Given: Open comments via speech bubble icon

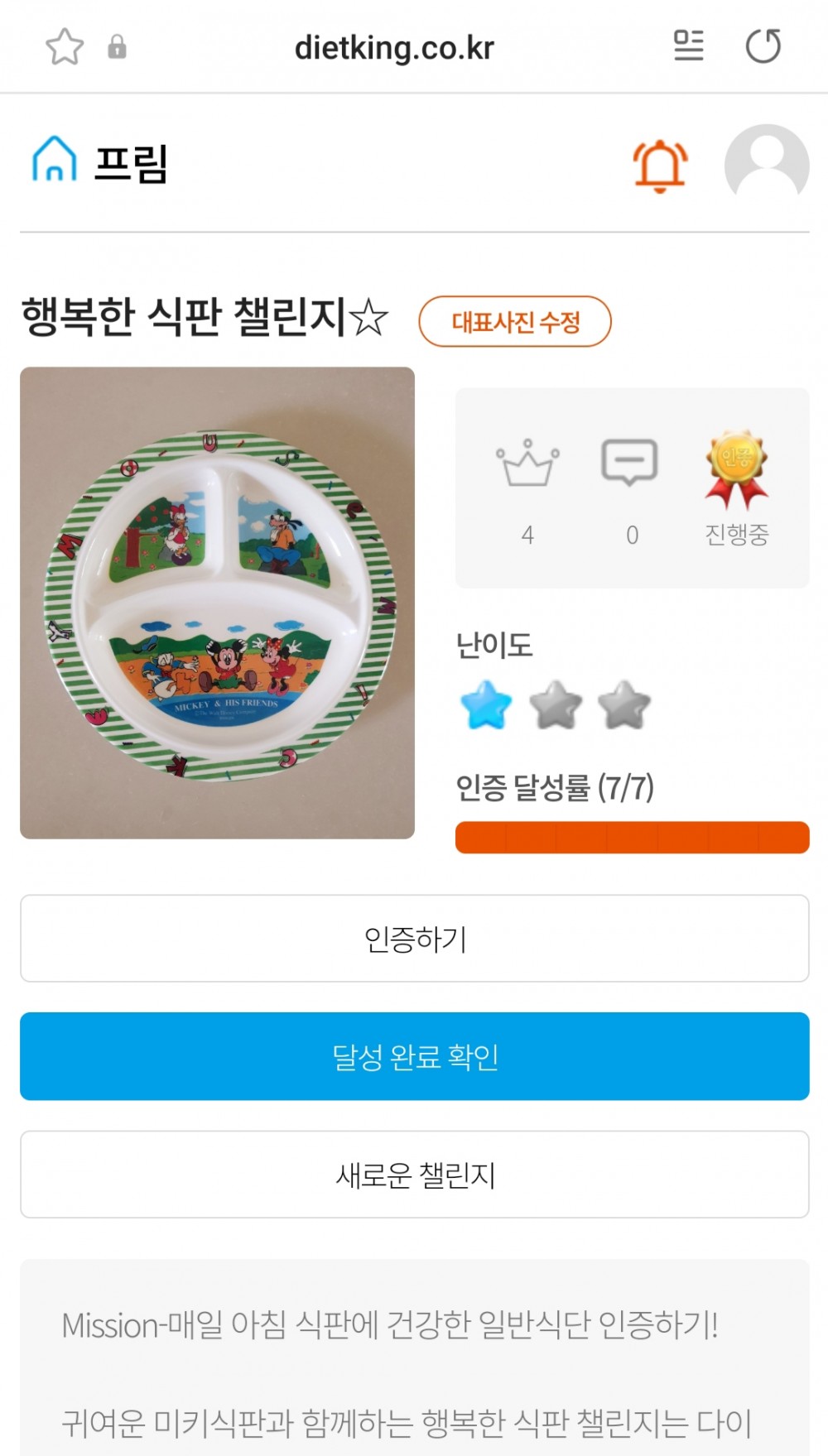Looking at the screenshot, I should click(x=629, y=462).
